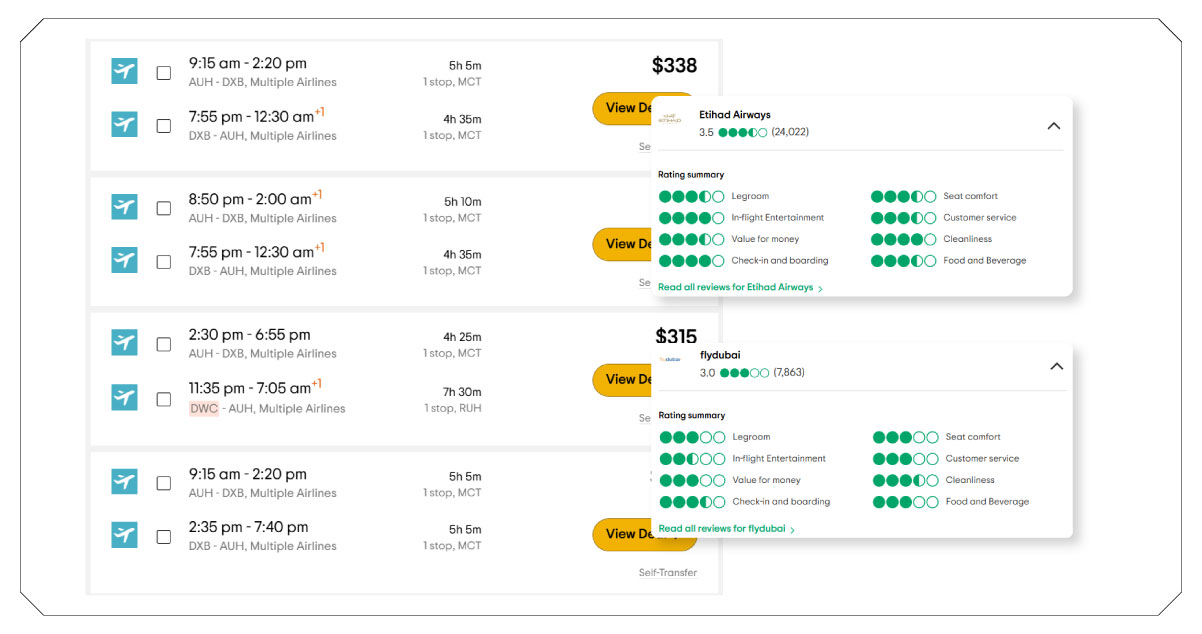Click the Legroom rating dots for Etihad Airways
The image size is (1202, 634).
tap(691, 196)
